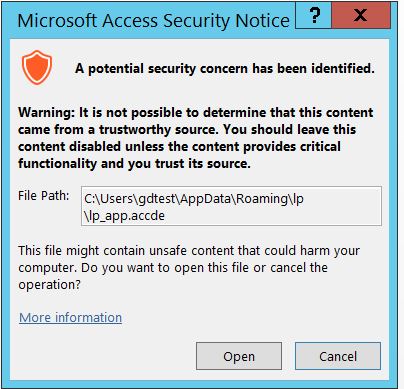Screen dimensions: 404x389
Task: Close the Security Notice with the X
Action: point(360,15)
